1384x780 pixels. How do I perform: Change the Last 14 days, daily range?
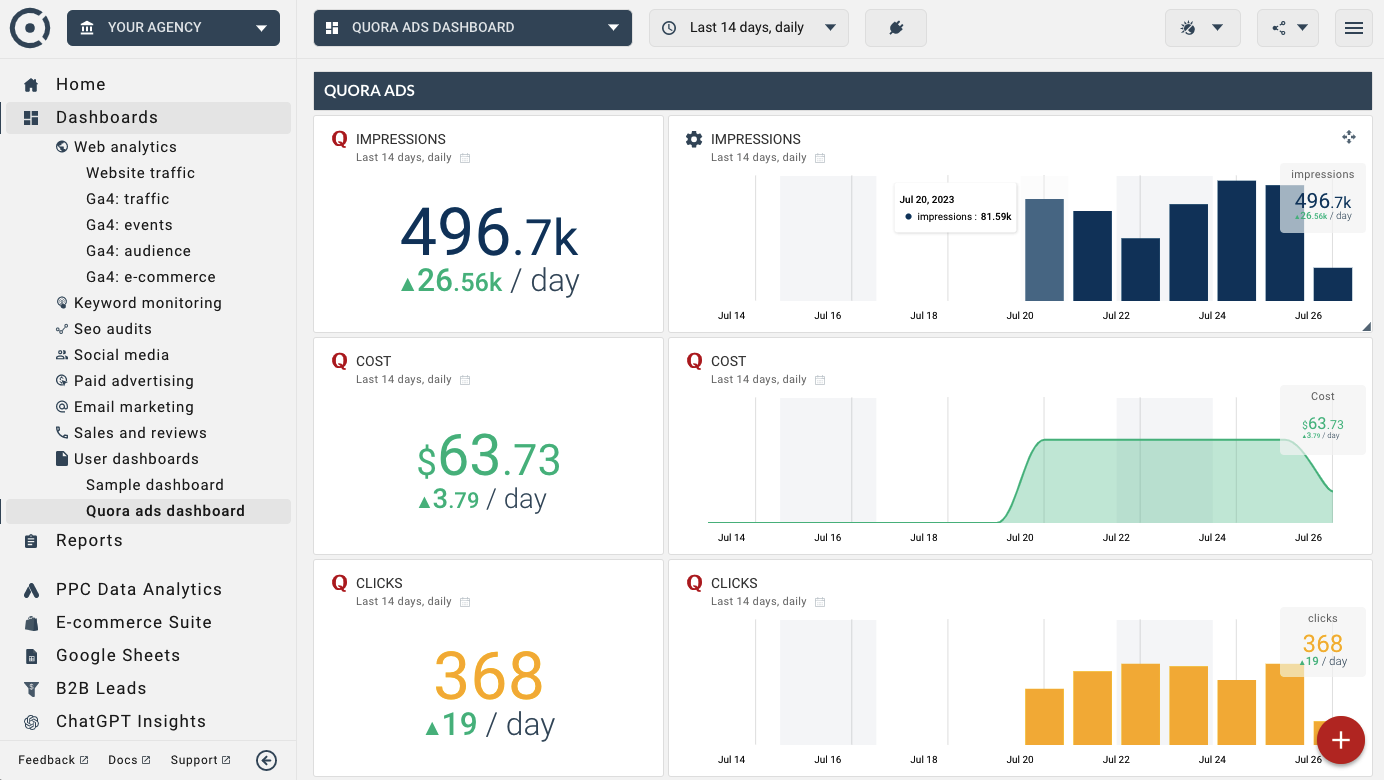749,28
